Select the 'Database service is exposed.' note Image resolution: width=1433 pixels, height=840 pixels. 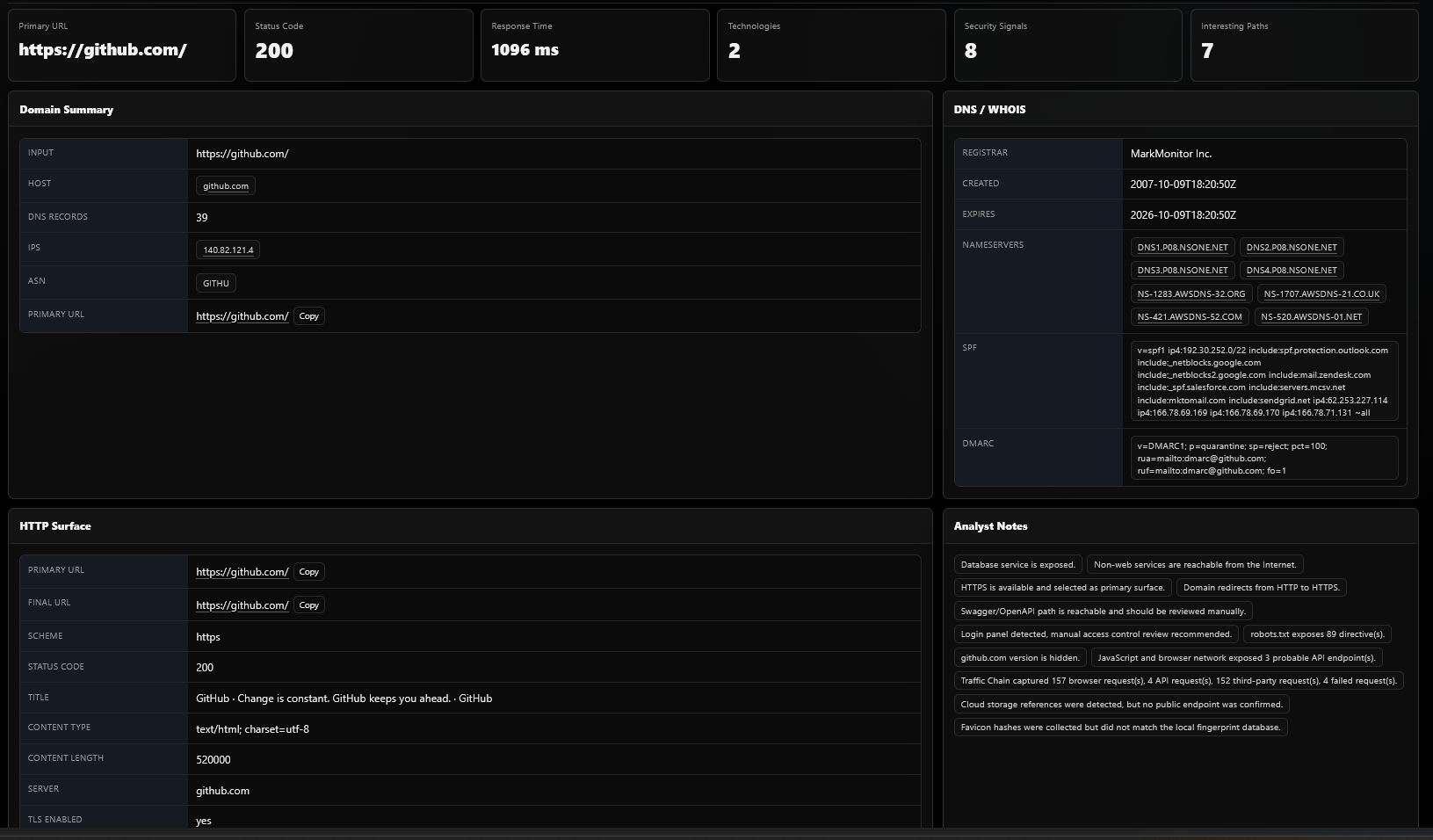(x=1017, y=565)
